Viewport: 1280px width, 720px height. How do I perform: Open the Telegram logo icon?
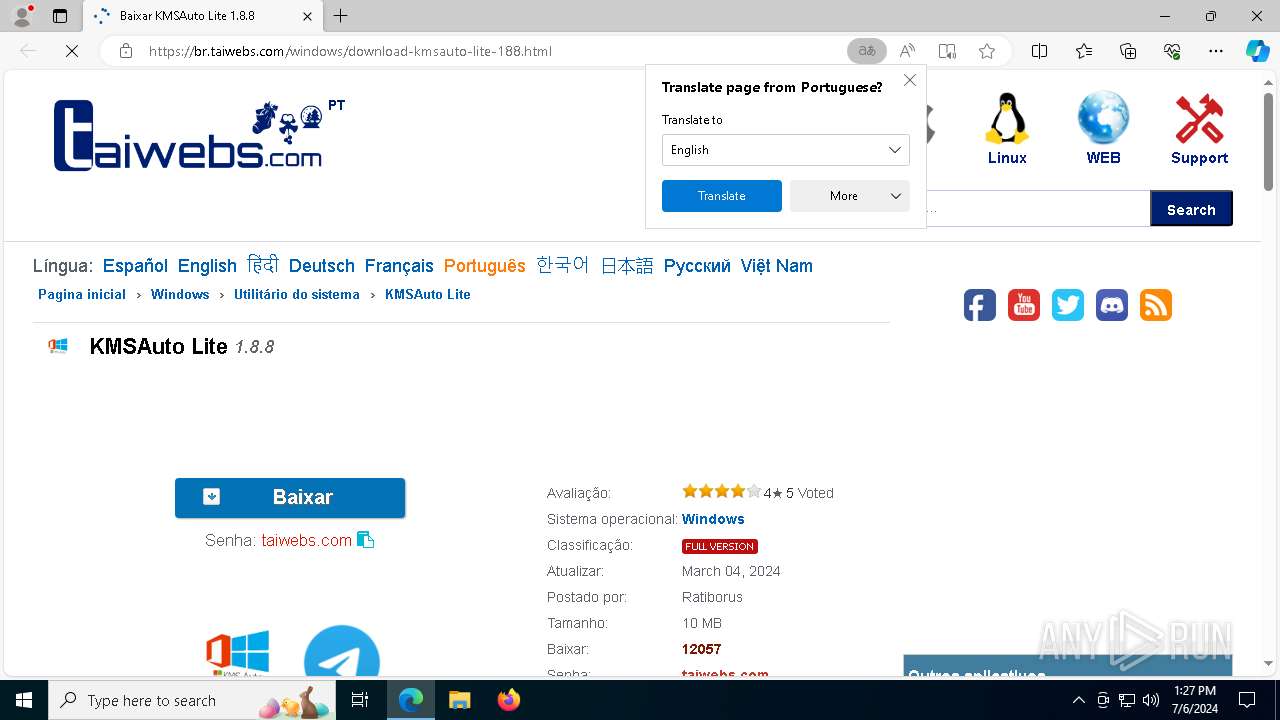click(342, 652)
